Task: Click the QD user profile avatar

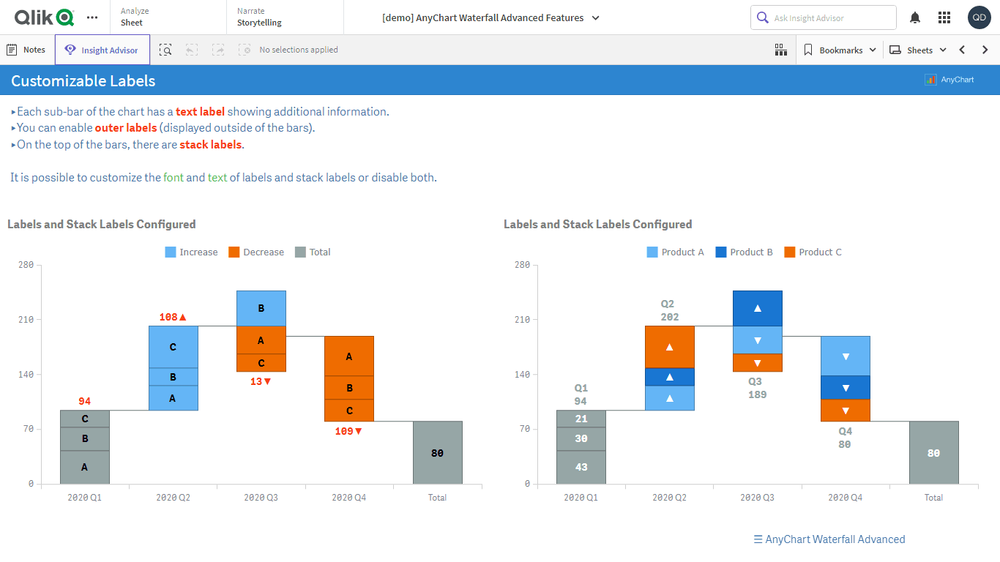Action: point(979,17)
